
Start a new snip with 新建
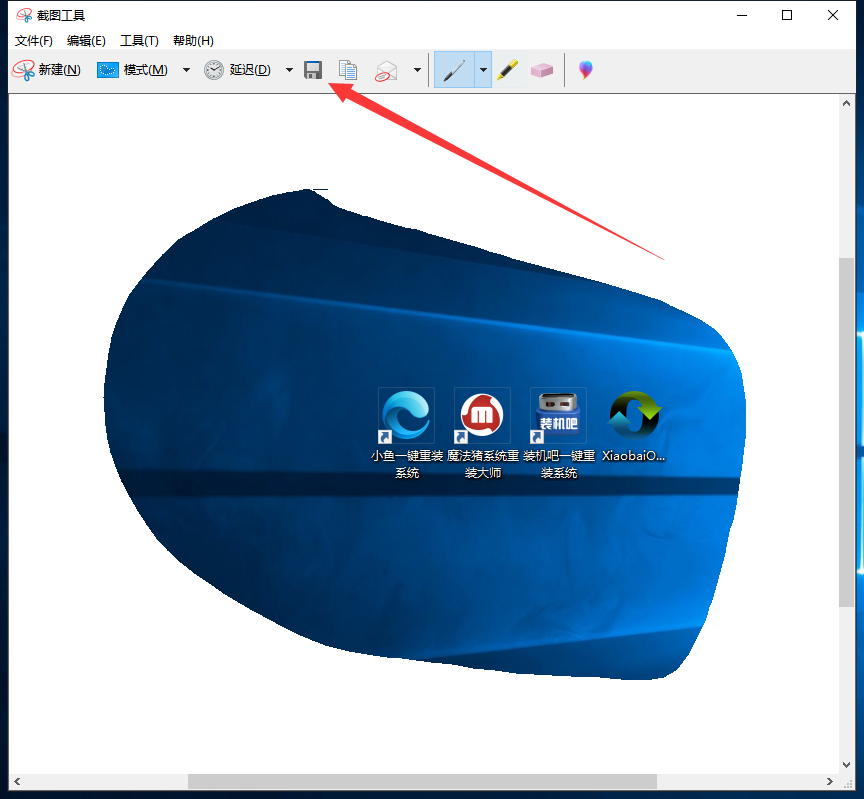46,70
